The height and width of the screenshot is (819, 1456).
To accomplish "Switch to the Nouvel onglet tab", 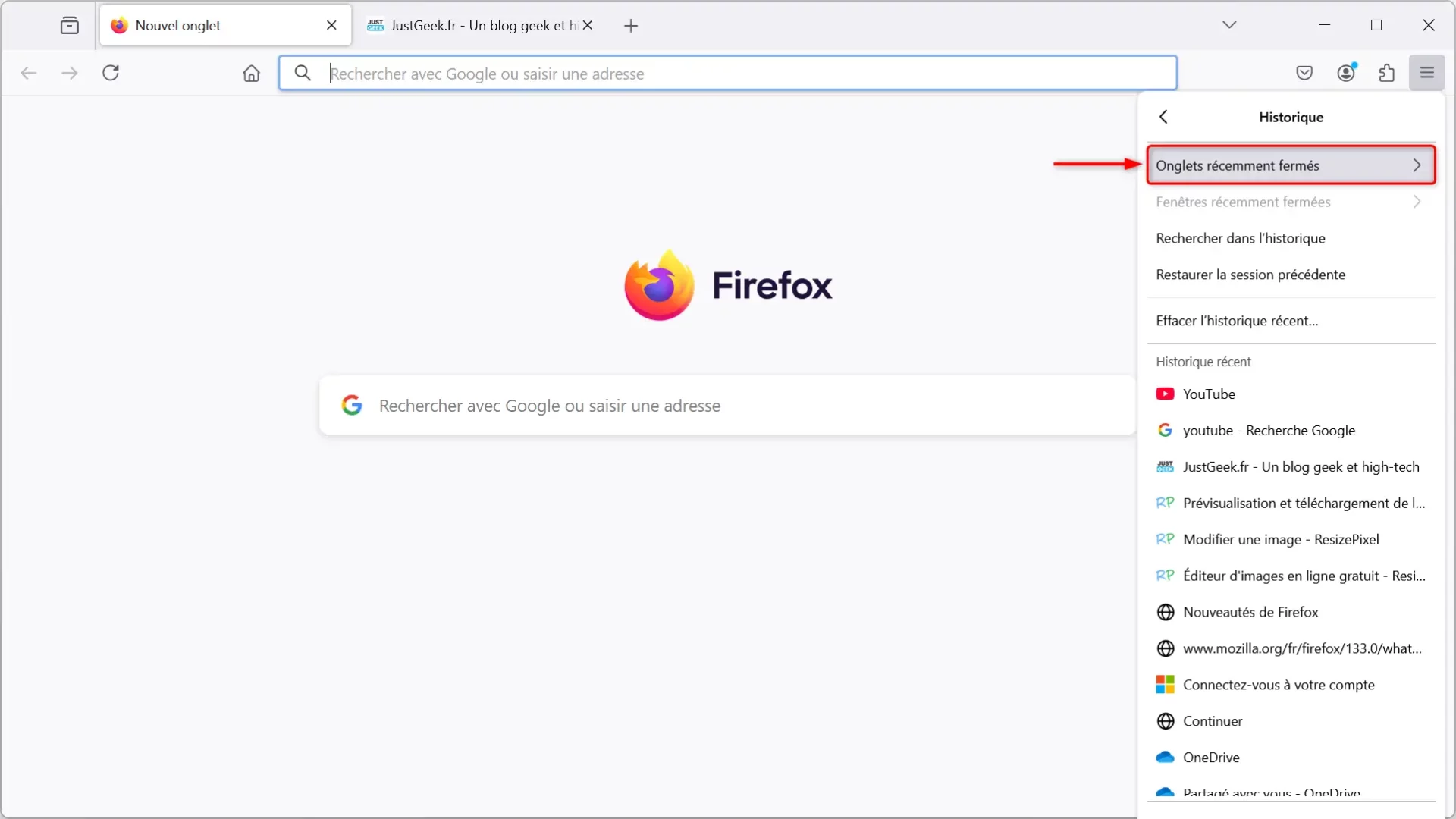I will (x=225, y=25).
